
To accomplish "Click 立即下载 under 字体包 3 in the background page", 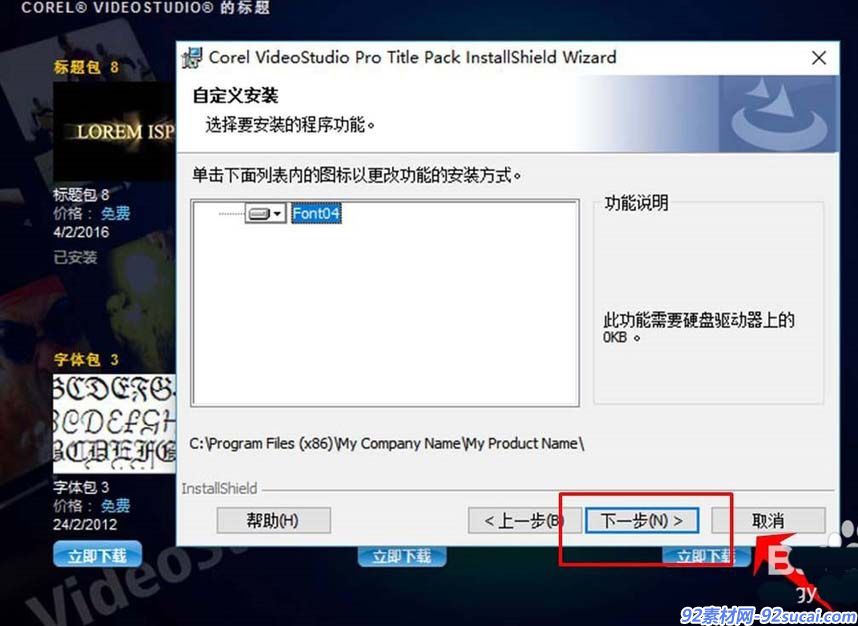I will (97, 554).
